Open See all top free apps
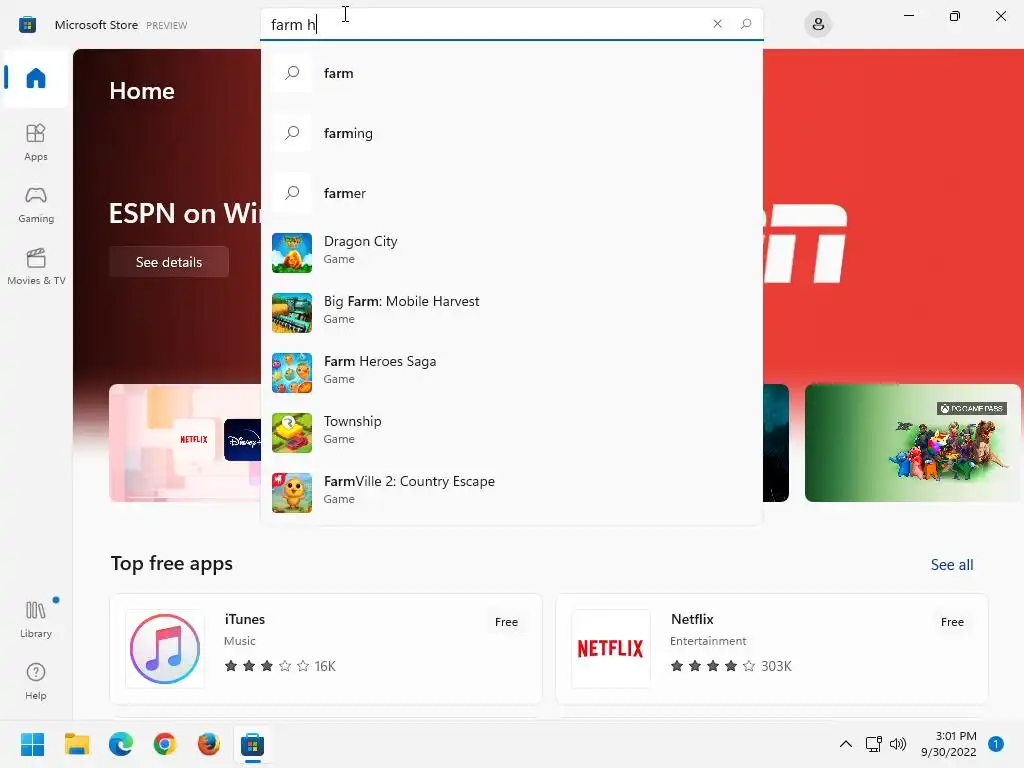1024x768 pixels. [x=952, y=565]
